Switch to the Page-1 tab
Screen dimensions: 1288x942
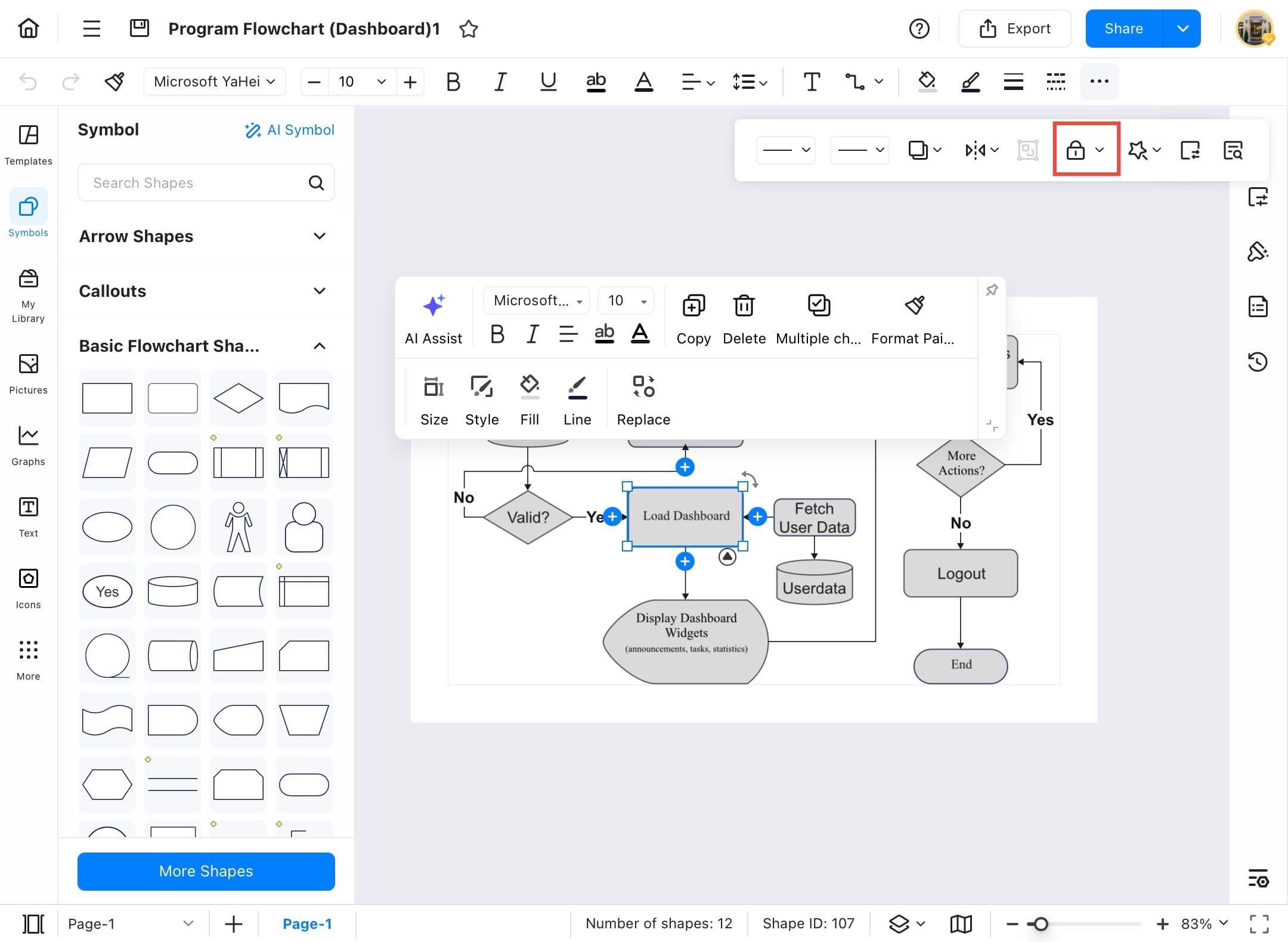[306, 924]
